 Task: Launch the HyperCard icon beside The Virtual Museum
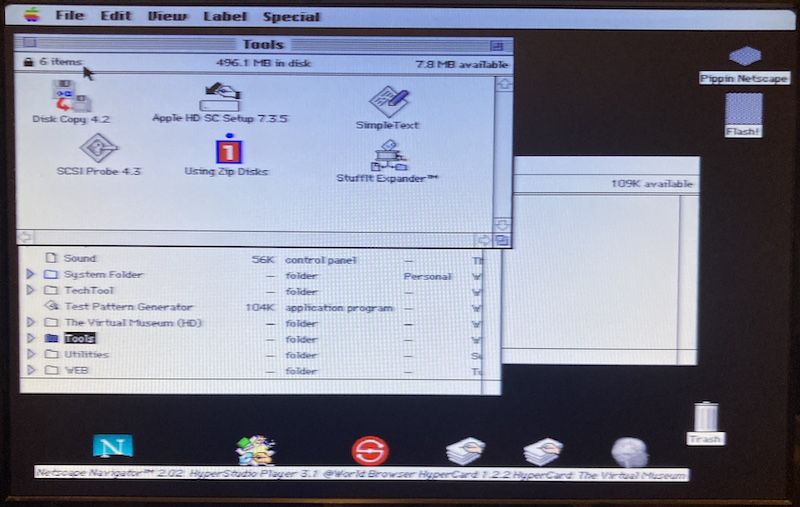click(x=543, y=451)
